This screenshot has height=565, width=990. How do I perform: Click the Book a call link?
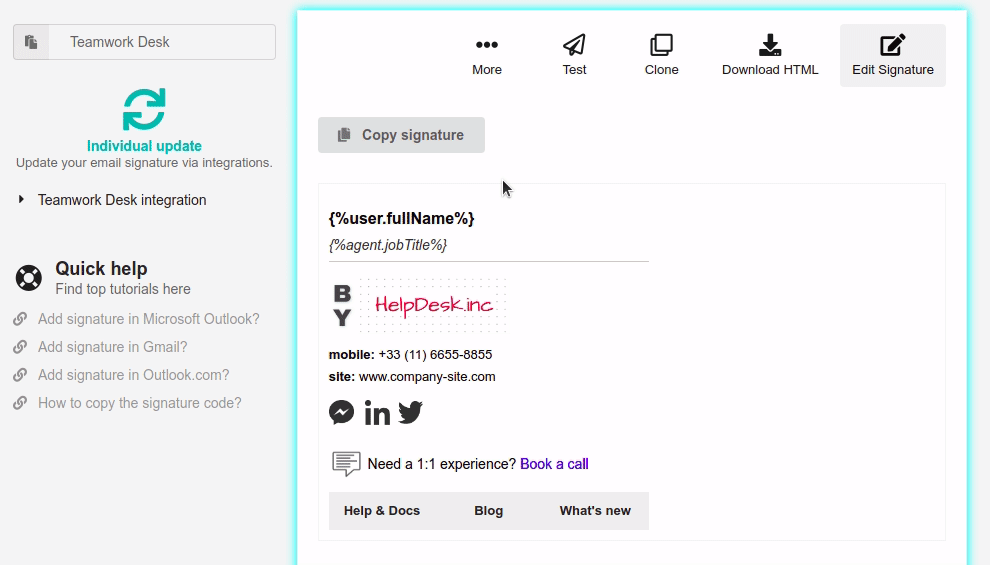pyautogui.click(x=554, y=464)
